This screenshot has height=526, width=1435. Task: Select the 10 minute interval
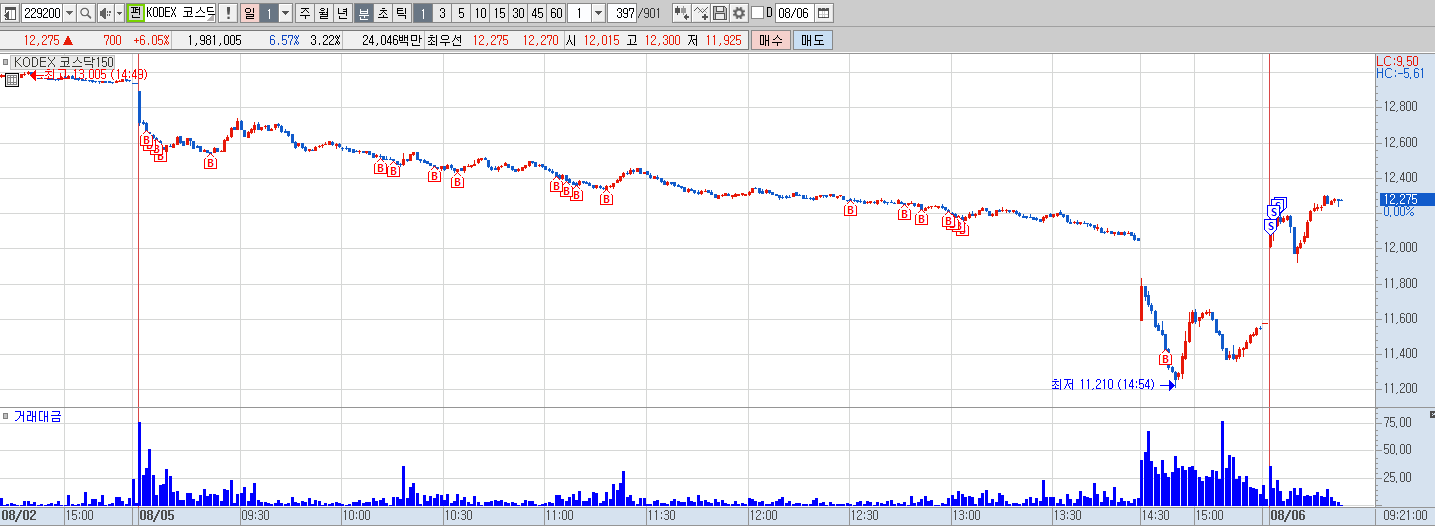(x=480, y=13)
